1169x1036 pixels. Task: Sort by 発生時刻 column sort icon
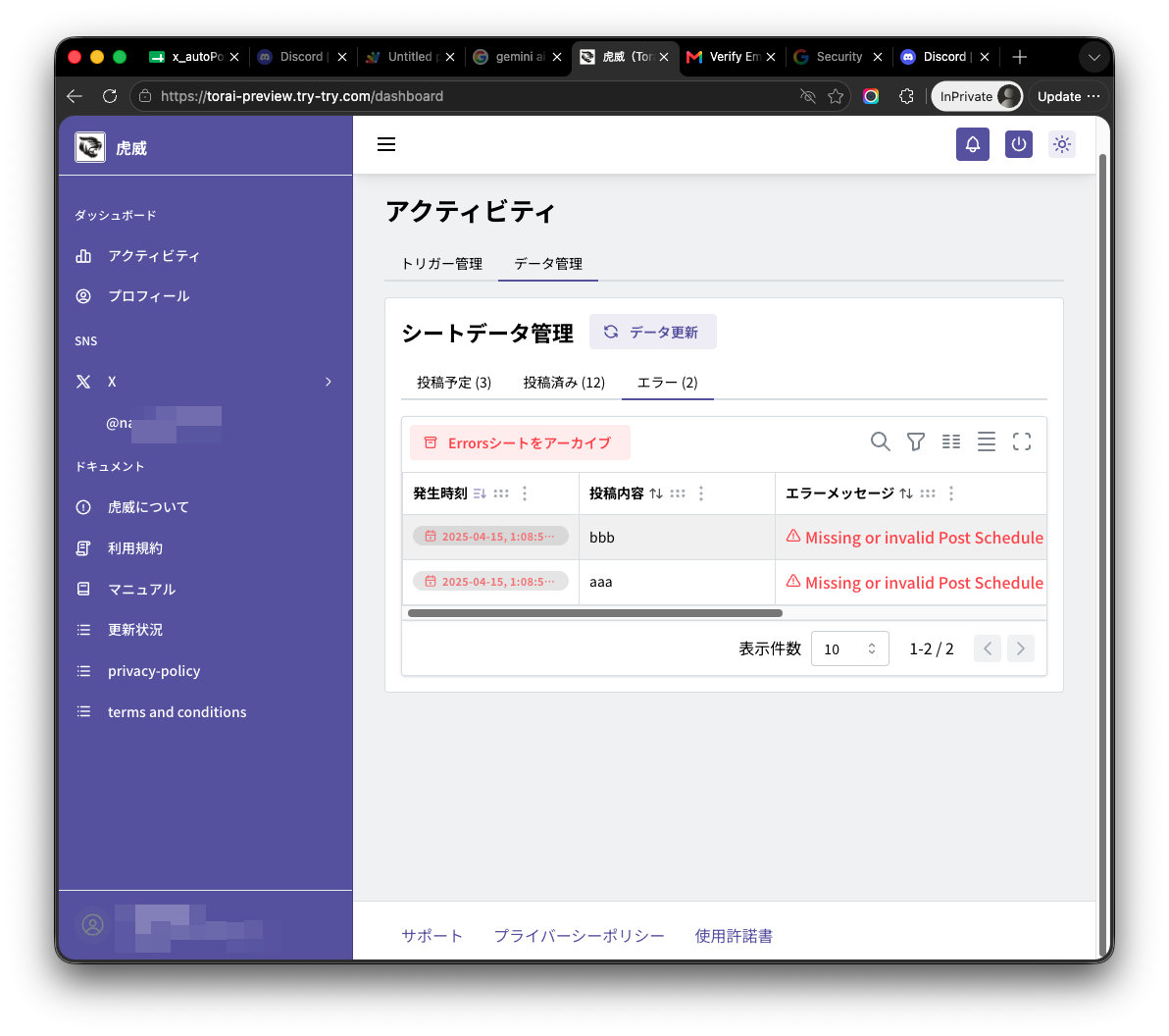480,493
